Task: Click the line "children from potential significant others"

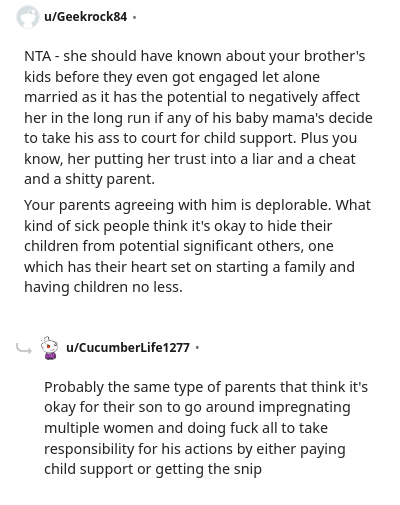Action: [x=179, y=246]
